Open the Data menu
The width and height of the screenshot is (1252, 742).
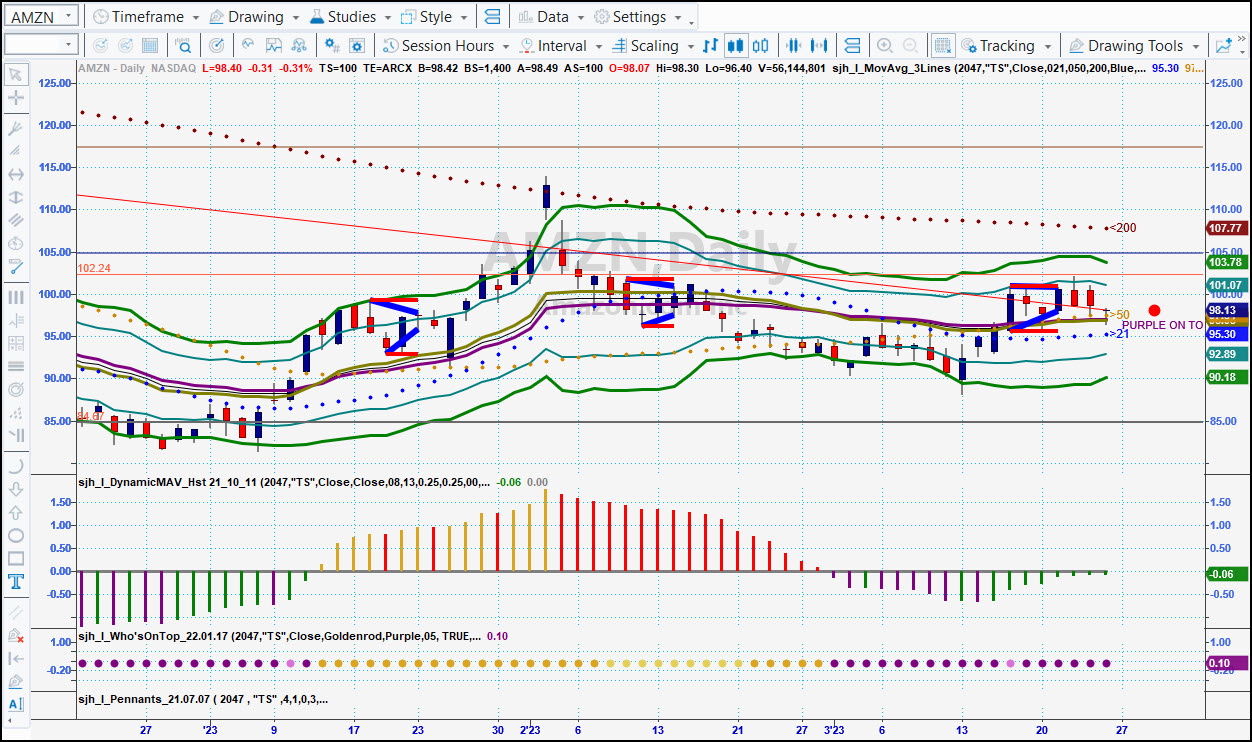[552, 17]
